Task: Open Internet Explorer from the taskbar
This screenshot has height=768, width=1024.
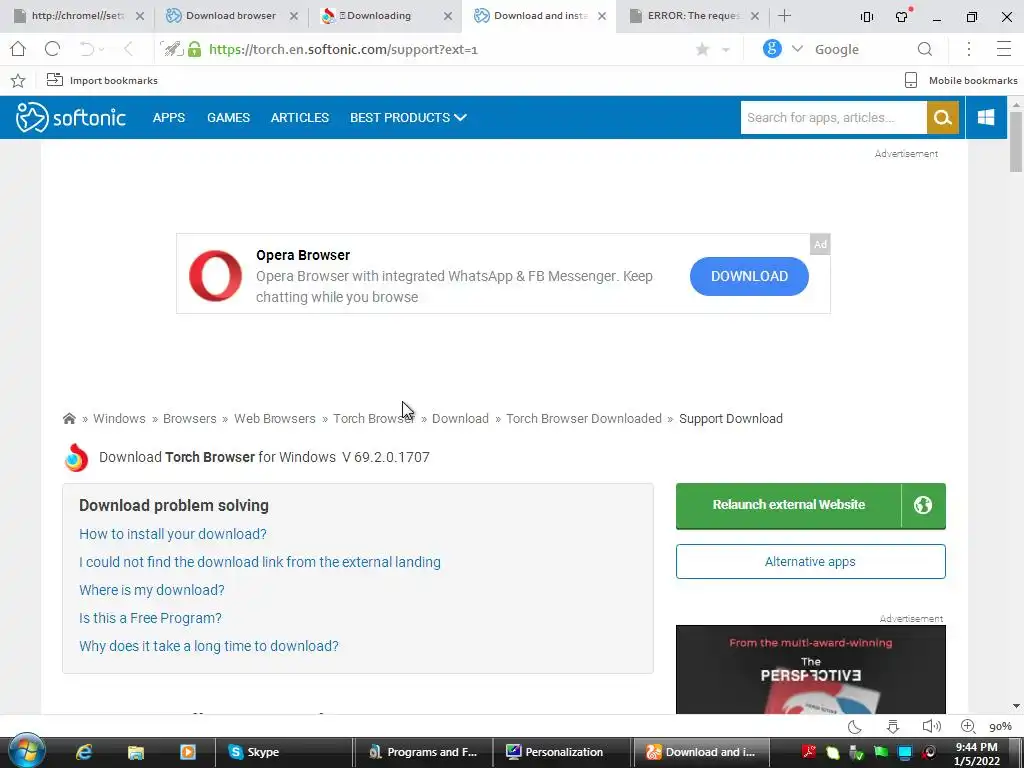Action: click(x=84, y=752)
